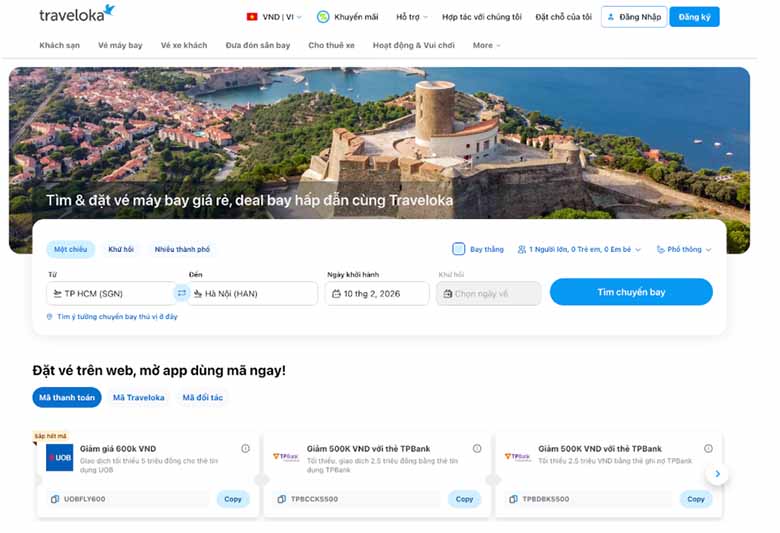Image resolution: width=780 pixels, height=533 pixels.
Task: Expand the Hỗ trợ menu
Action: 412,17
